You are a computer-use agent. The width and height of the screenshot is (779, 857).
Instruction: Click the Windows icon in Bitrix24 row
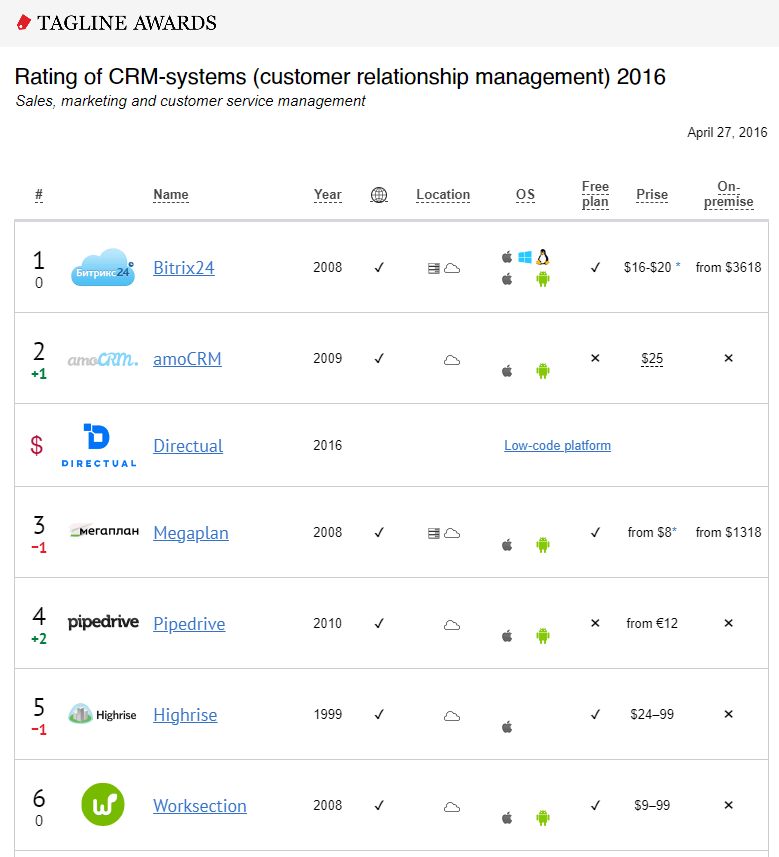click(x=525, y=257)
